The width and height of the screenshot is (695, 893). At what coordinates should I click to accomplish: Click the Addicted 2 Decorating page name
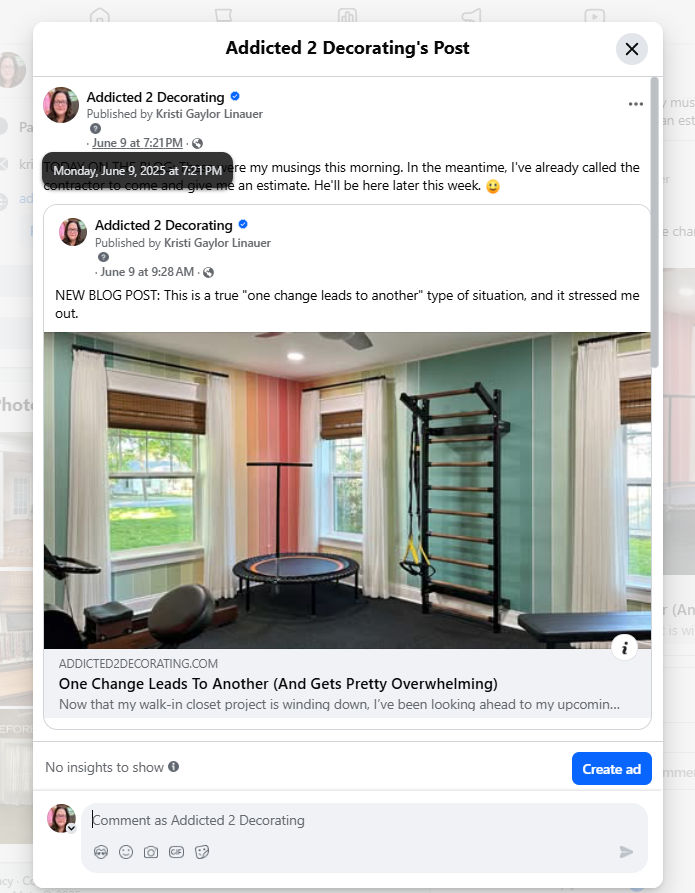tap(156, 97)
